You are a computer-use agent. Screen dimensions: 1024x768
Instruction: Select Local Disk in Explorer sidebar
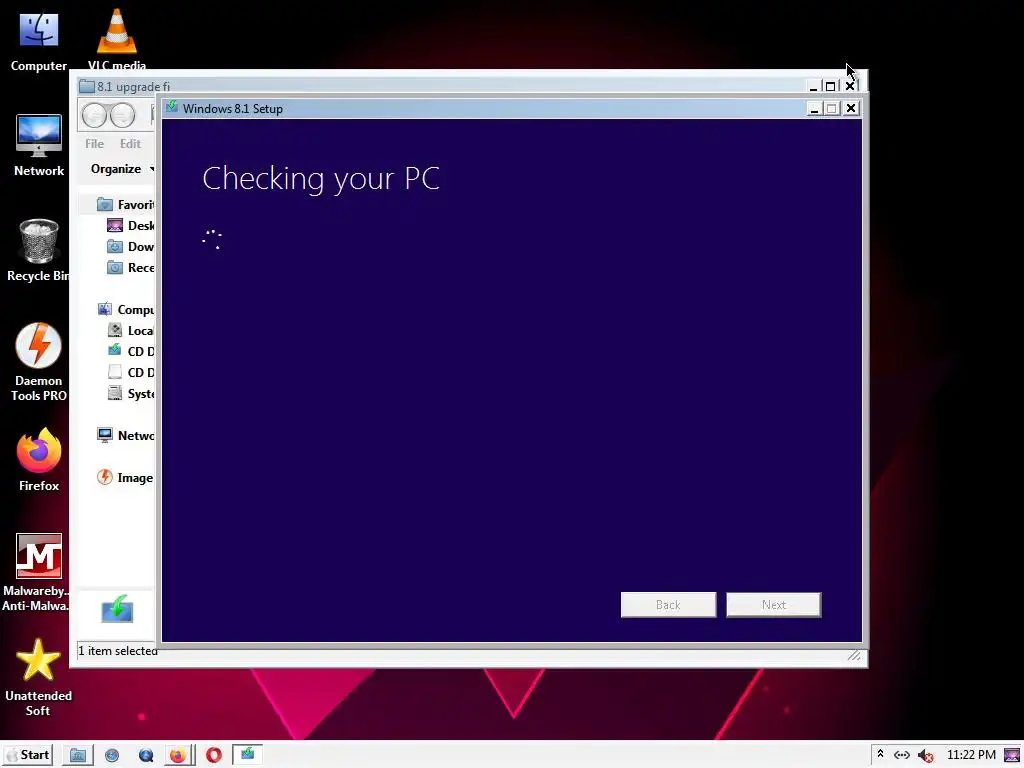[x=131, y=330]
